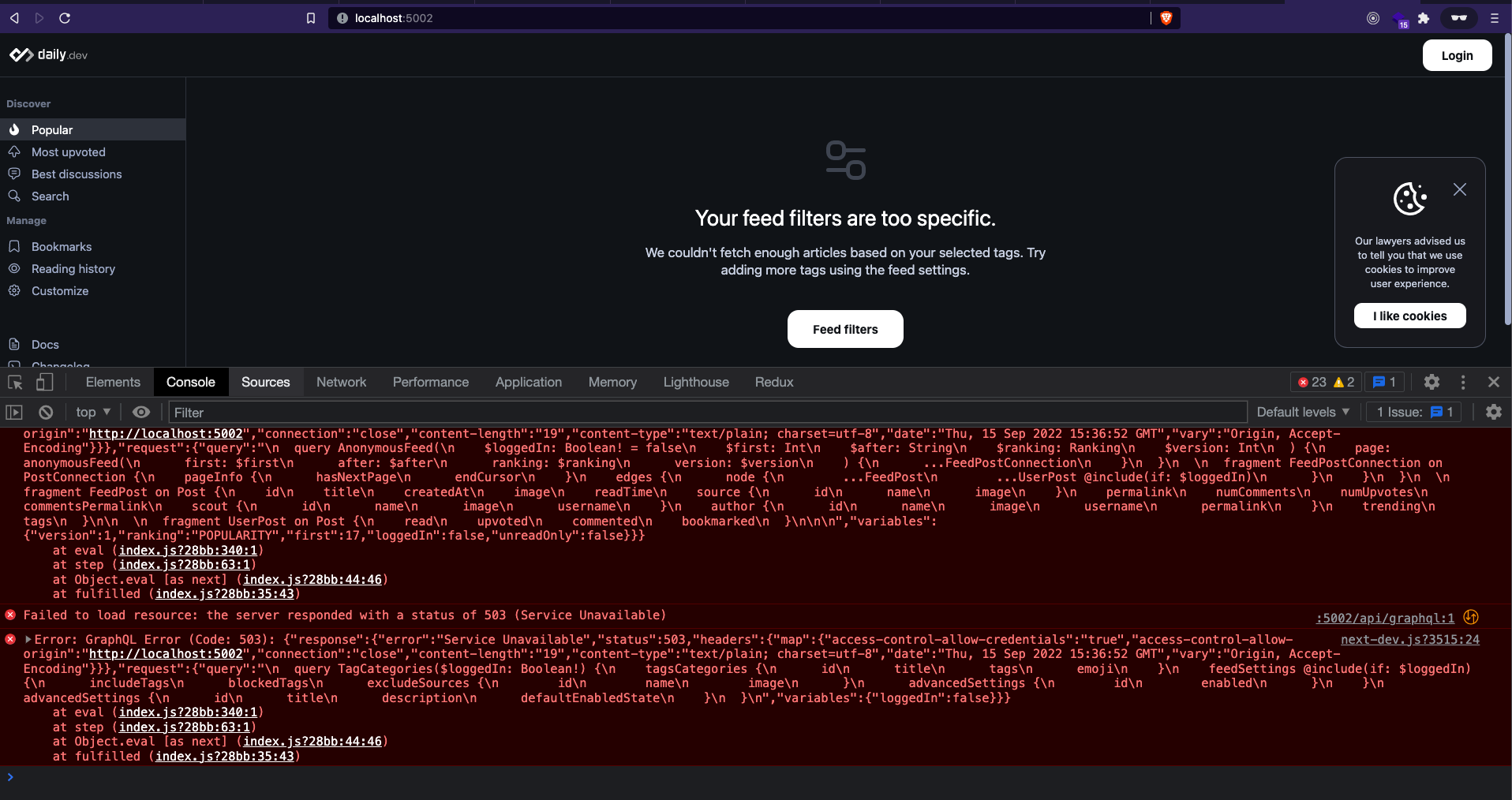Switch to Application tab

pyautogui.click(x=529, y=382)
